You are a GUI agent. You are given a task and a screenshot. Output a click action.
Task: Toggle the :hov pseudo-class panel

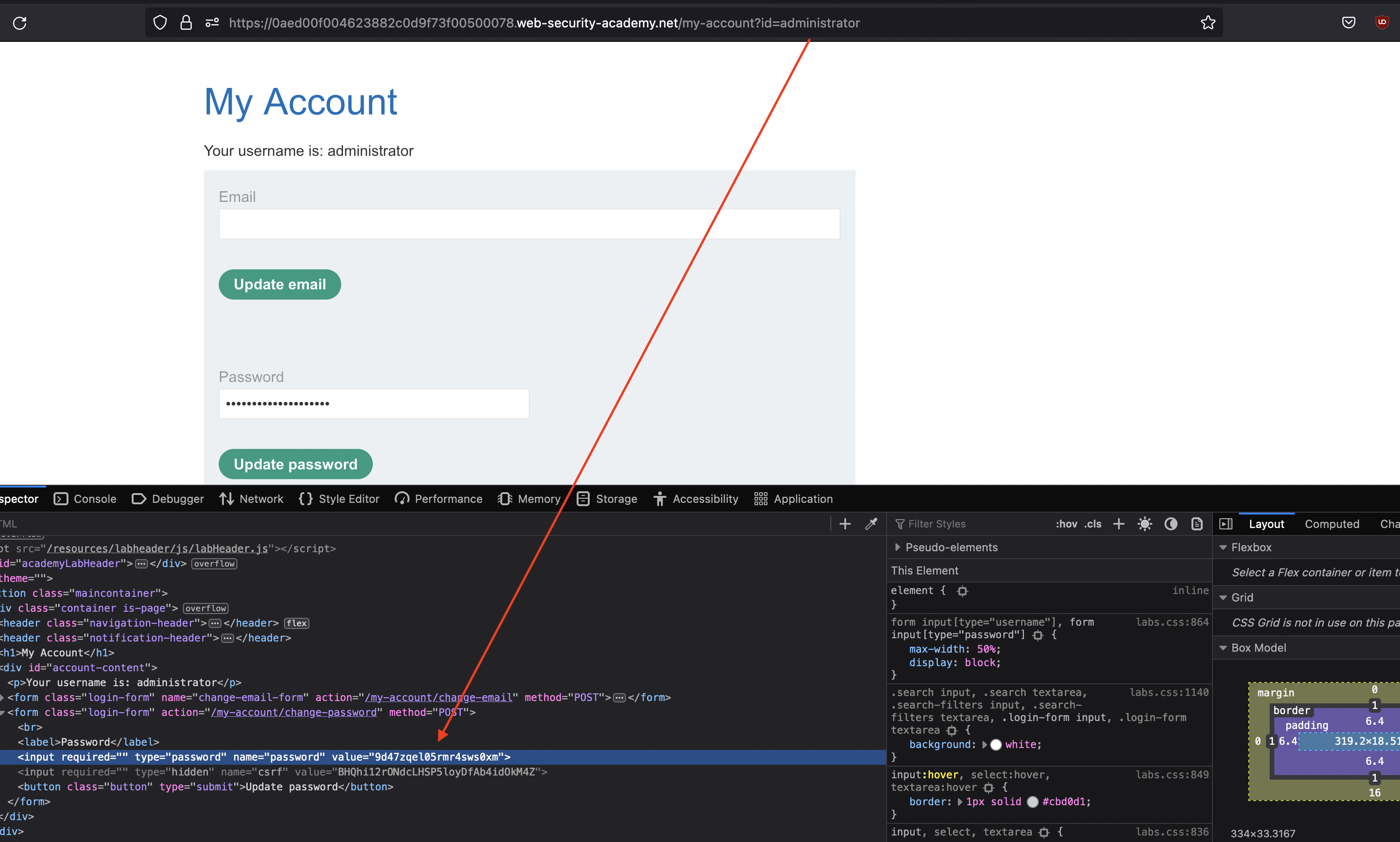tap(1066, 524)
